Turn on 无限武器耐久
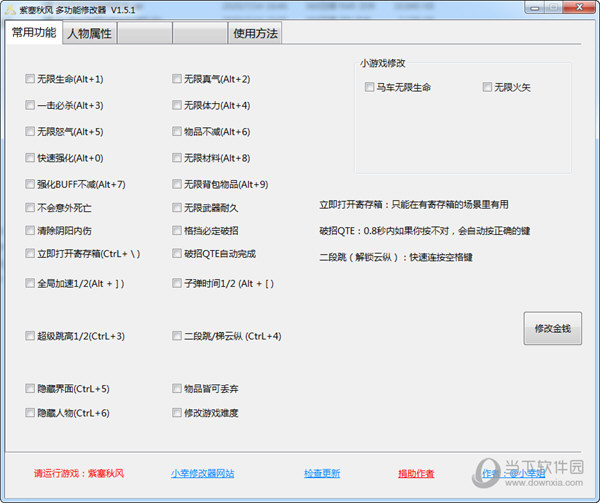600x503 pixels. (177, 208)
